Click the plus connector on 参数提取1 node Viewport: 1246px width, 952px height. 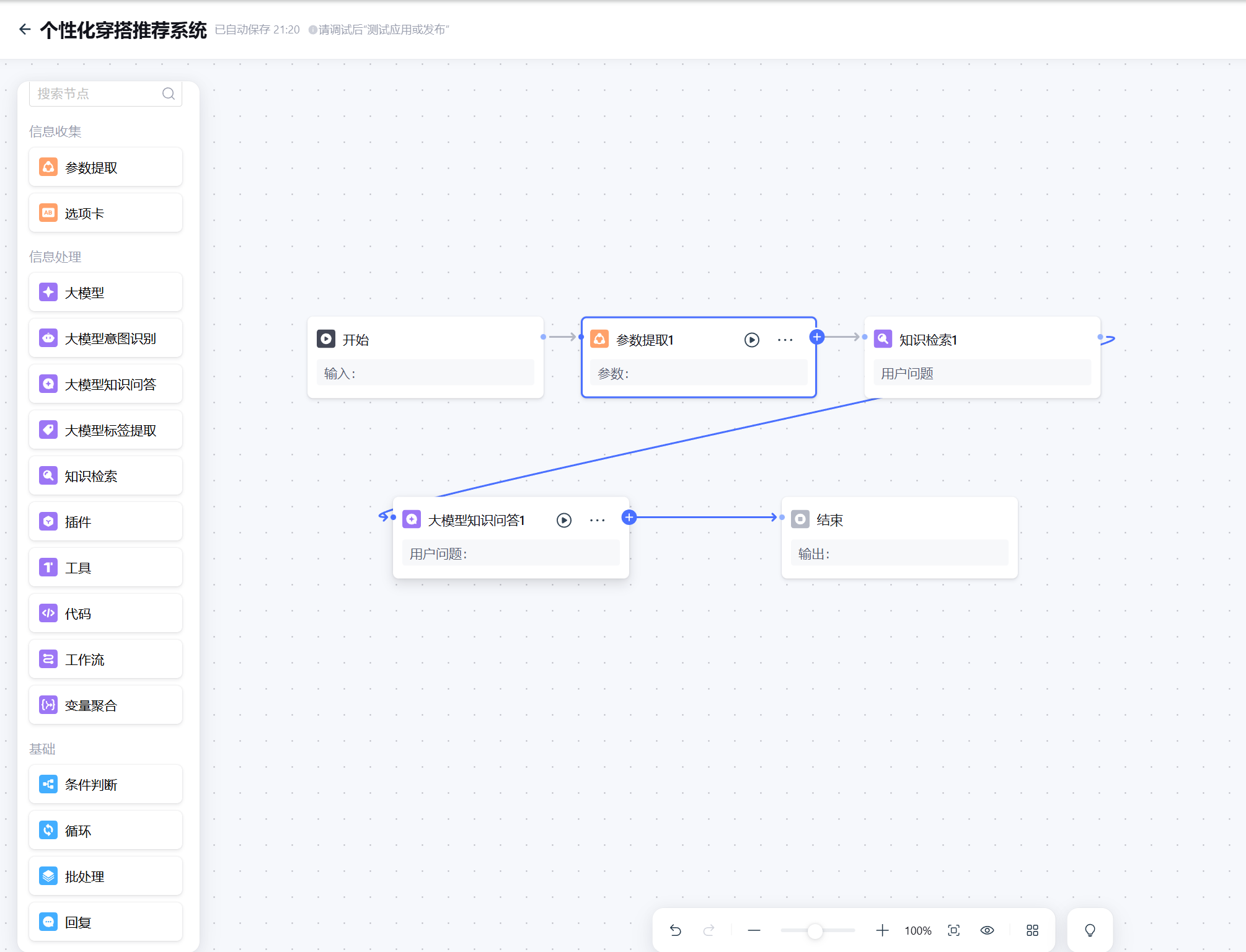[817, 337]
